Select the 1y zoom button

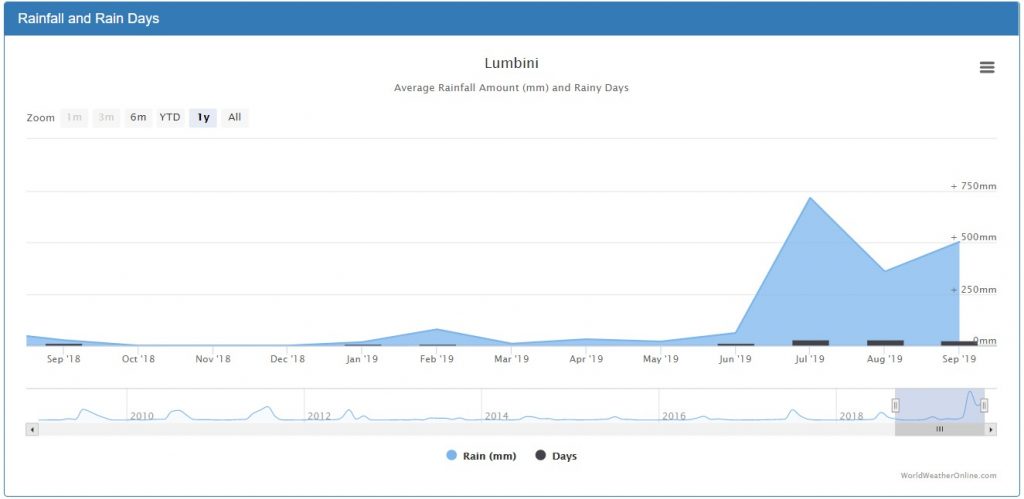tap(203, 117)
